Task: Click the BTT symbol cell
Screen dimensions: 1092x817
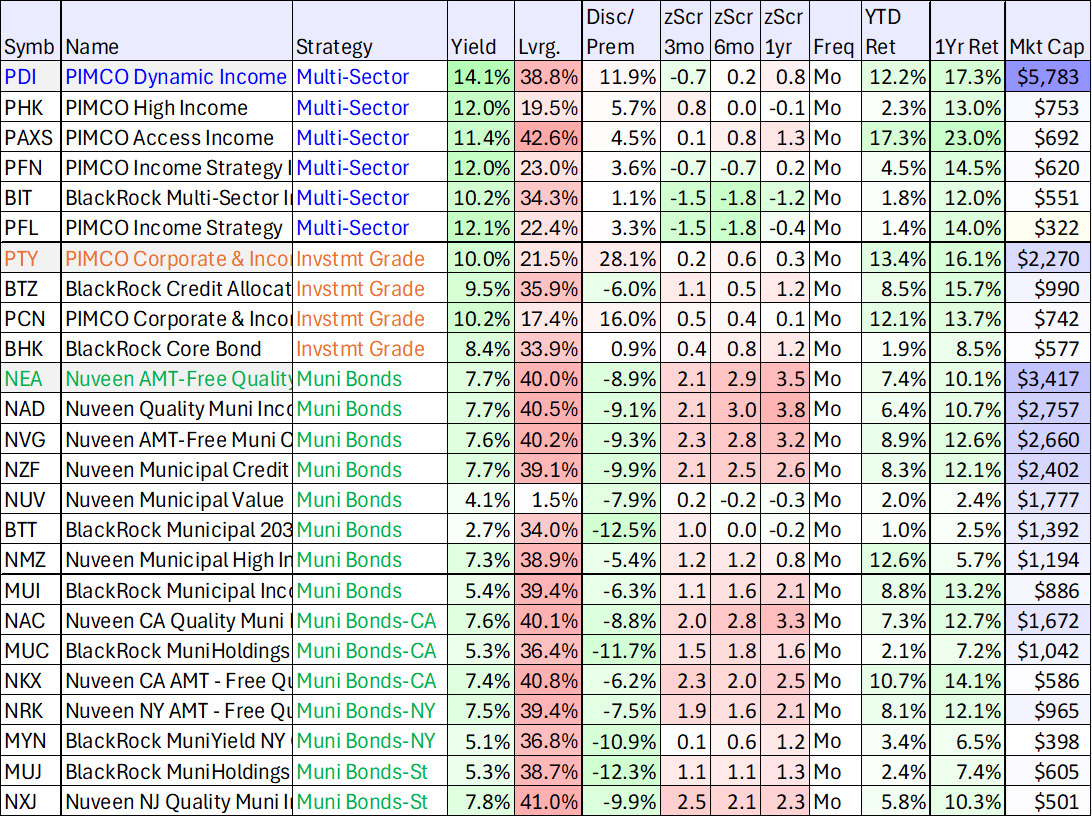Action: point(31,529)
